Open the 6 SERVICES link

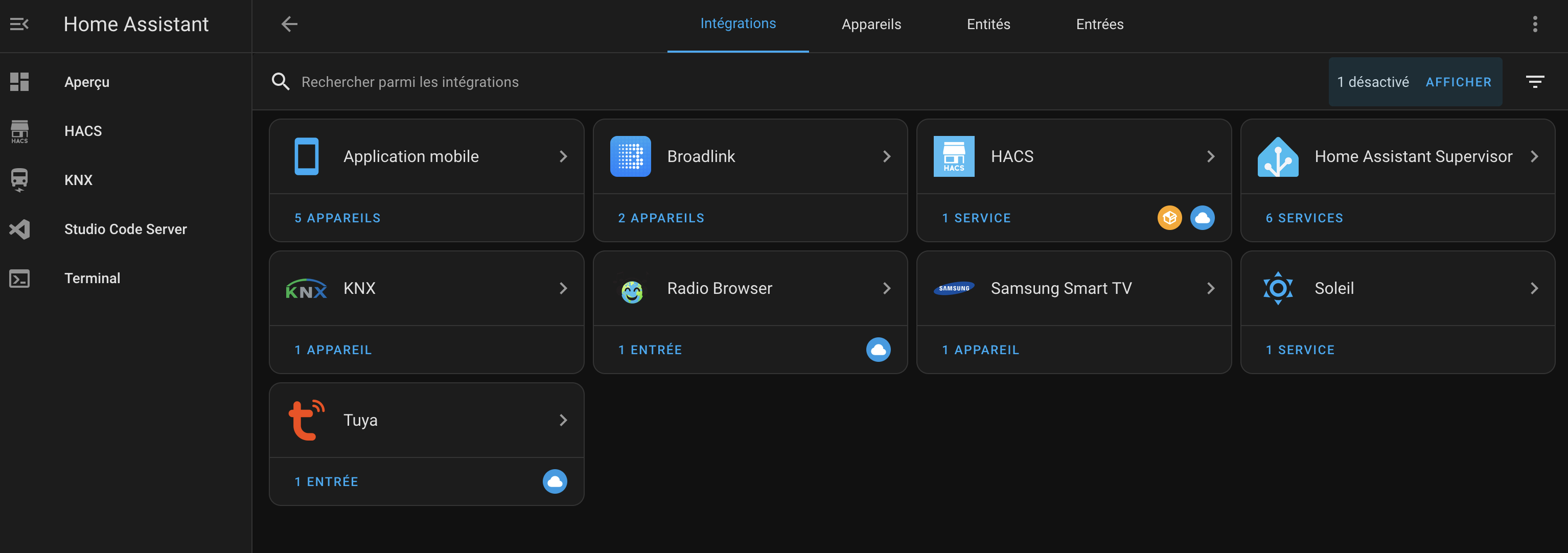pos(1304,218)
